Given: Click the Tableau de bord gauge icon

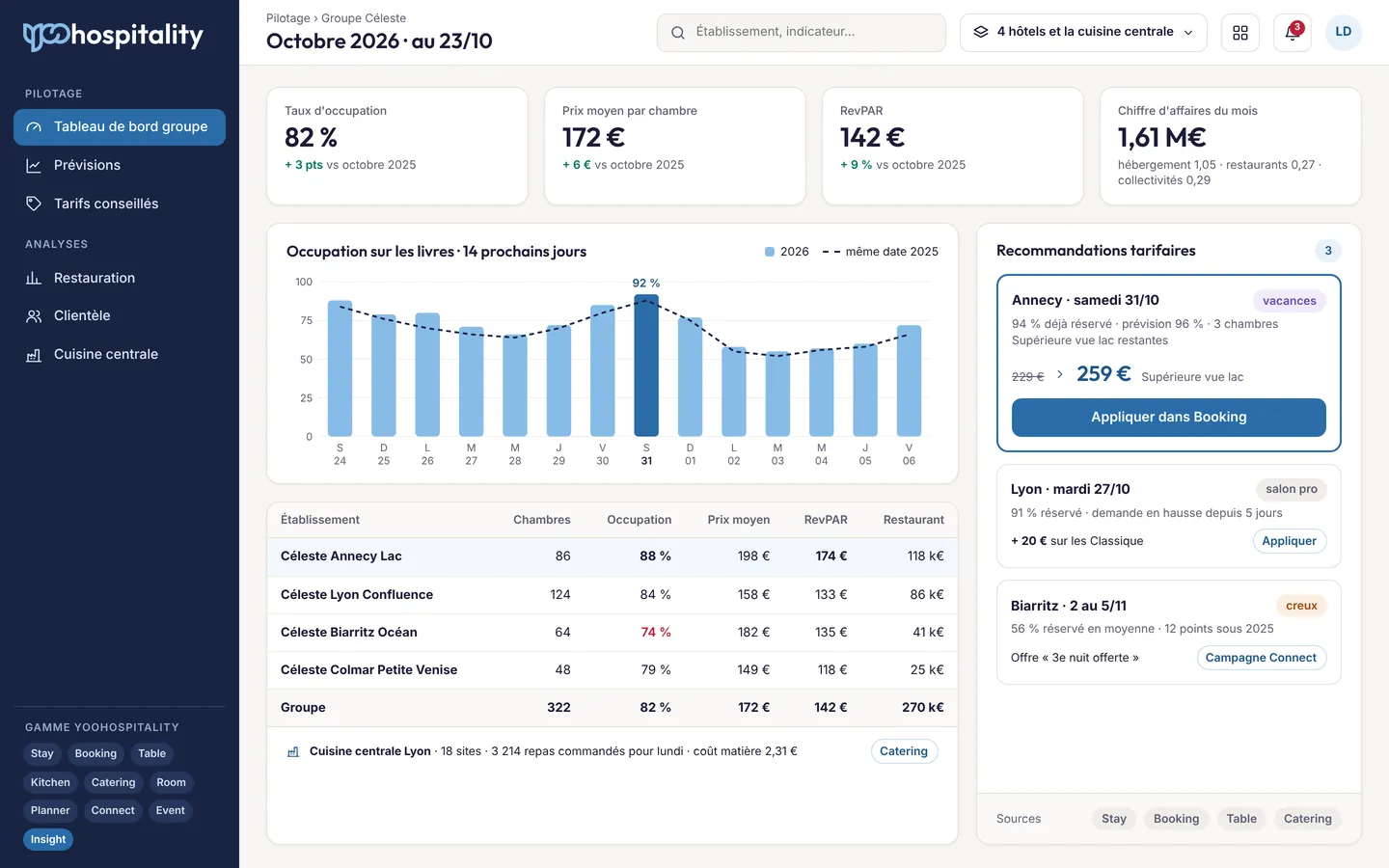Looking at the screenshot, I should click(x=34, y=127).
